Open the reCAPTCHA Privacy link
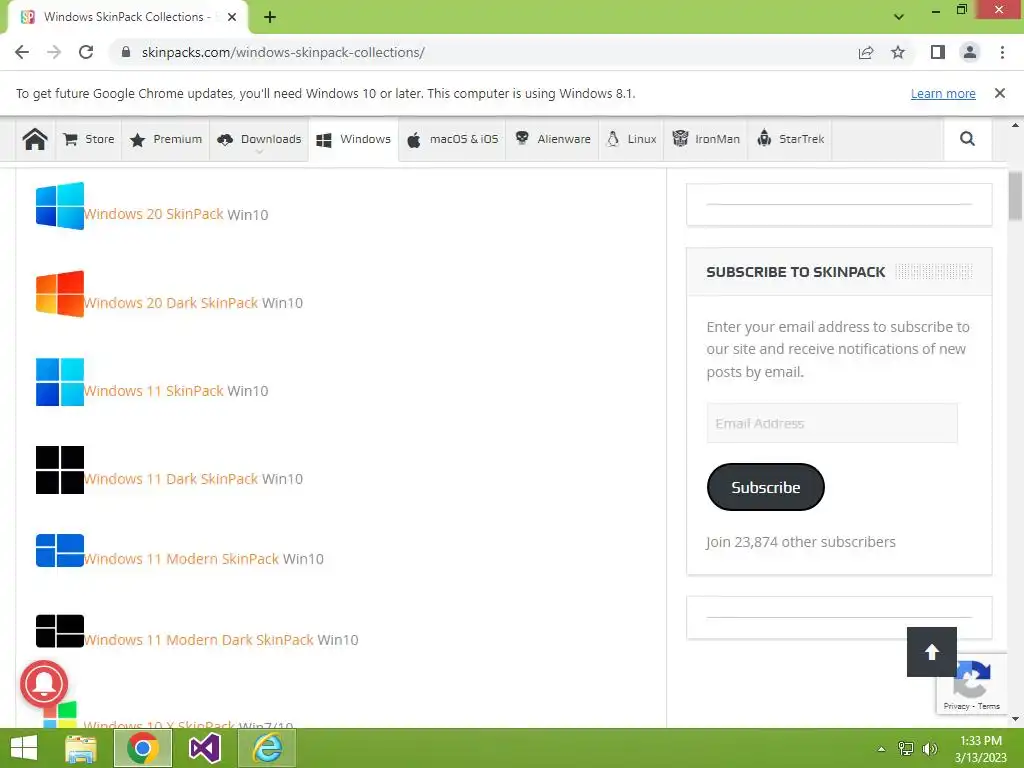 (956, 706)
